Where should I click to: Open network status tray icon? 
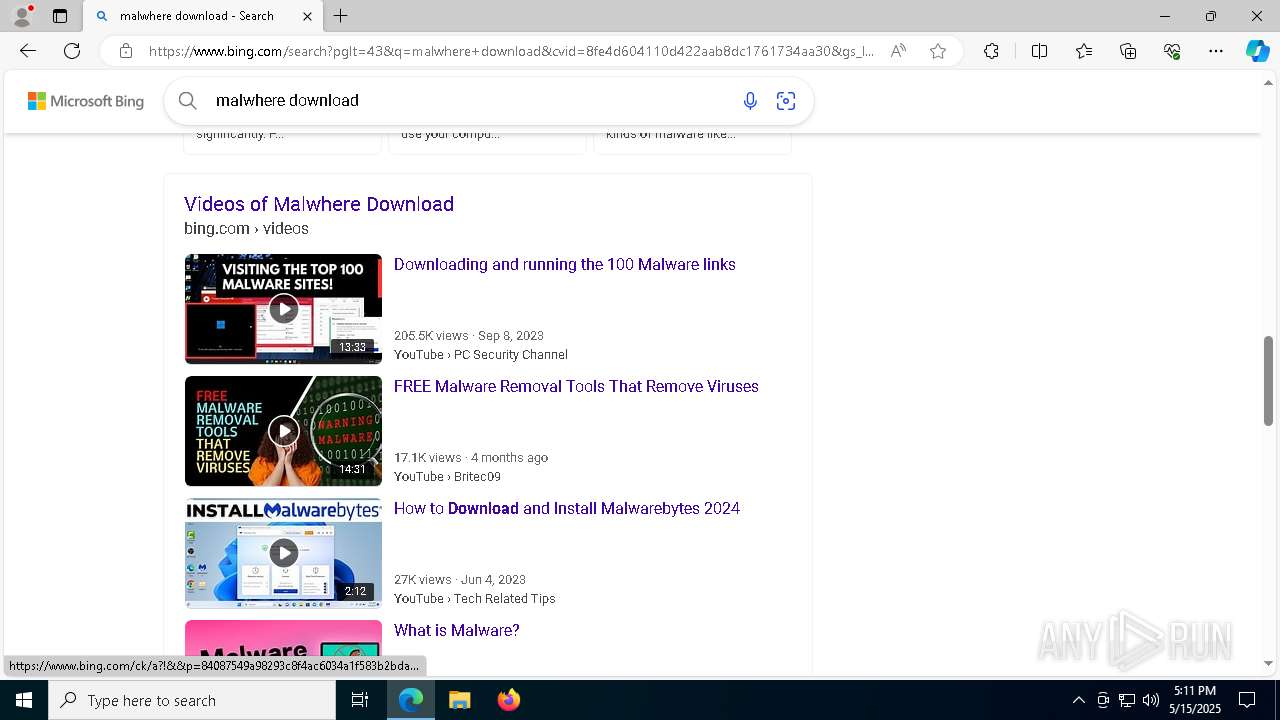[x=1127, y=700]
